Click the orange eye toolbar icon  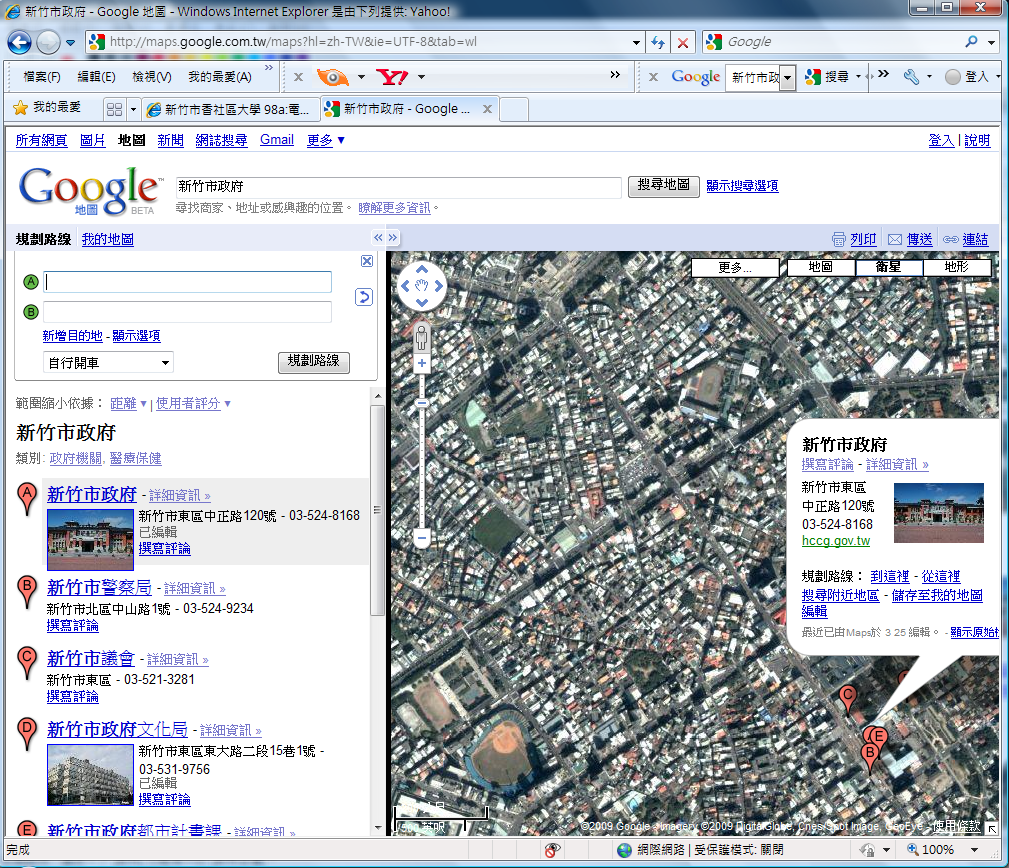333,77
